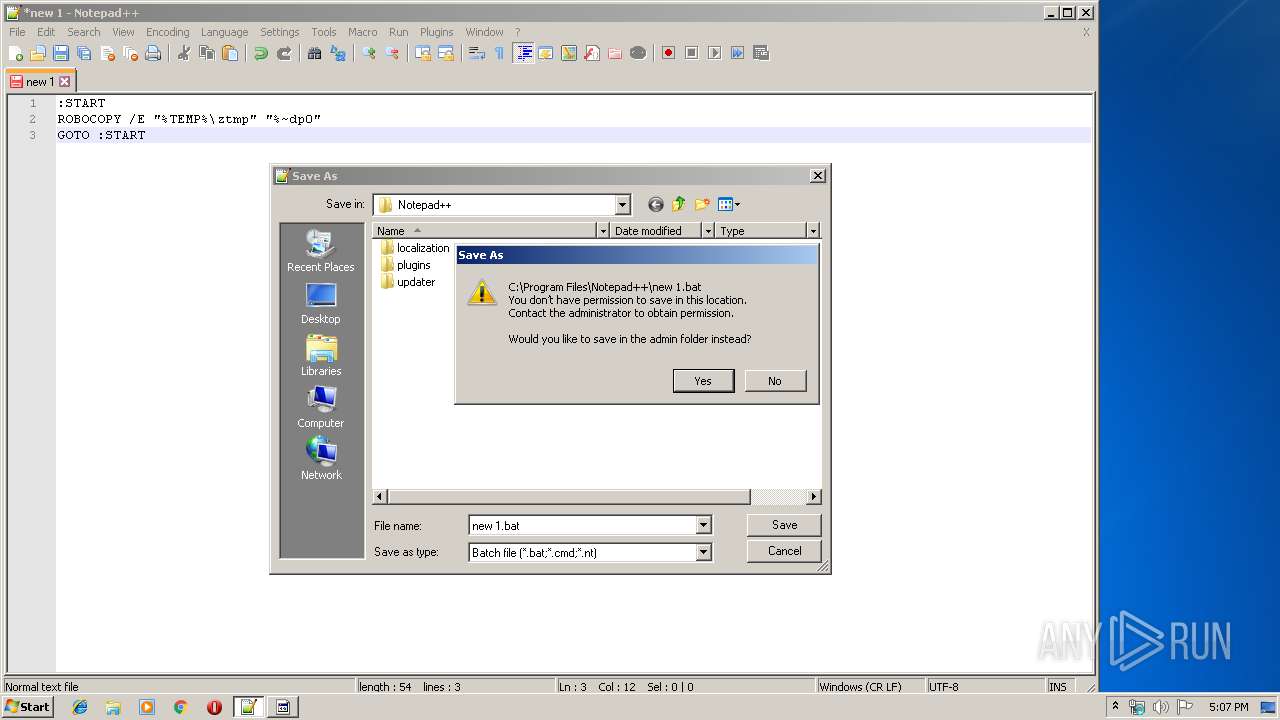The width and height of the screenshot is (1280, 720).
Task: Toggle Show All Characters pilcrow icon
Action: tap(499, 53)
